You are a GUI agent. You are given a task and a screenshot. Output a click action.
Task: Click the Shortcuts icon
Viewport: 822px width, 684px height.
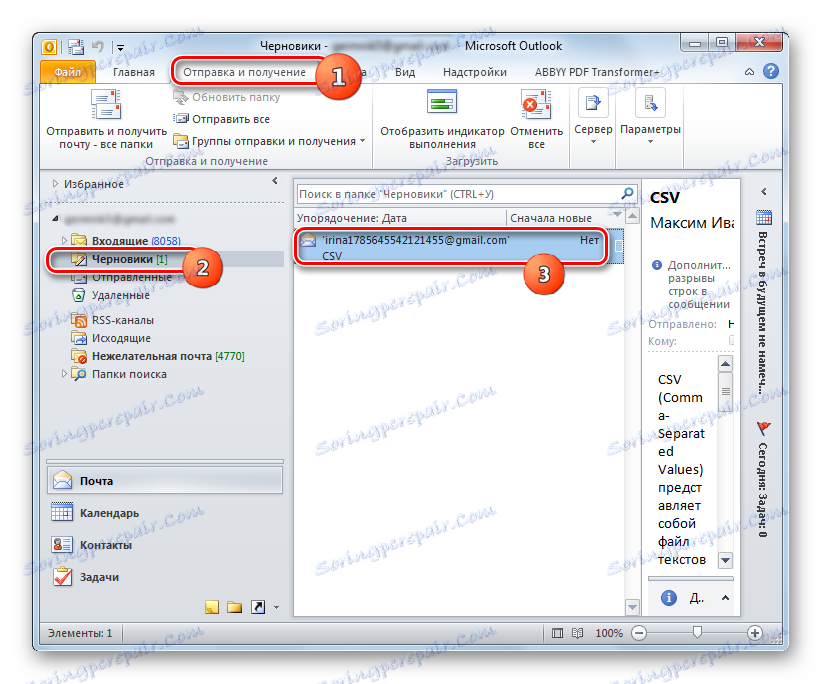pyautogui.click(x=258, y=607)
